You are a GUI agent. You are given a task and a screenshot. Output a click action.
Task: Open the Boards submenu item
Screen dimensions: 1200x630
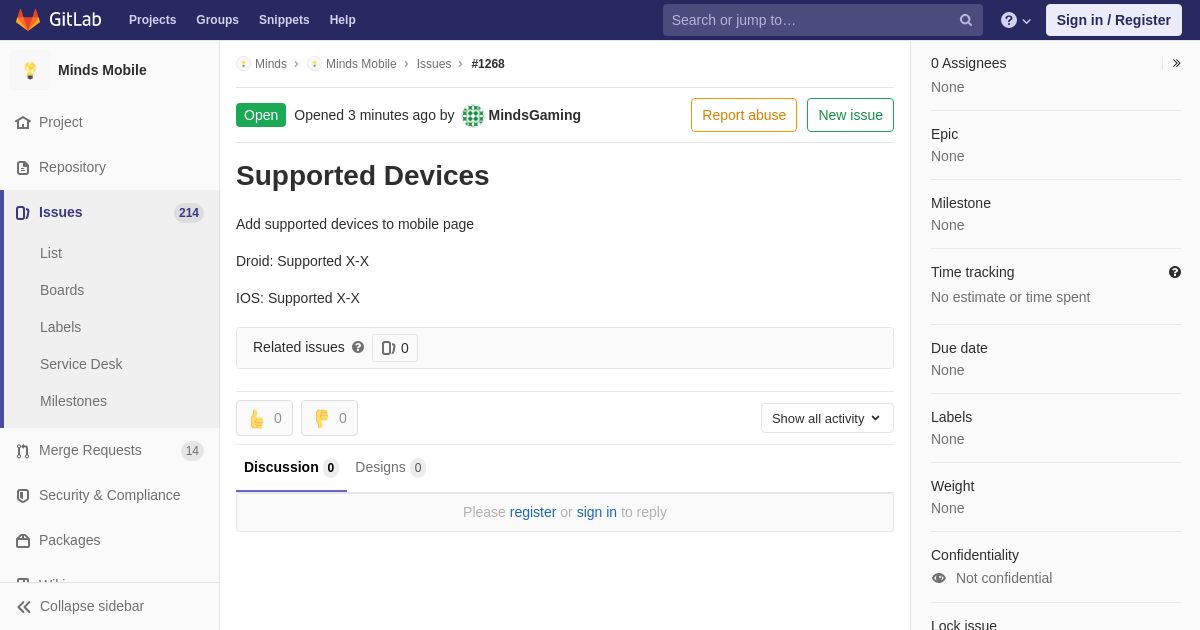tap(62, 290)
